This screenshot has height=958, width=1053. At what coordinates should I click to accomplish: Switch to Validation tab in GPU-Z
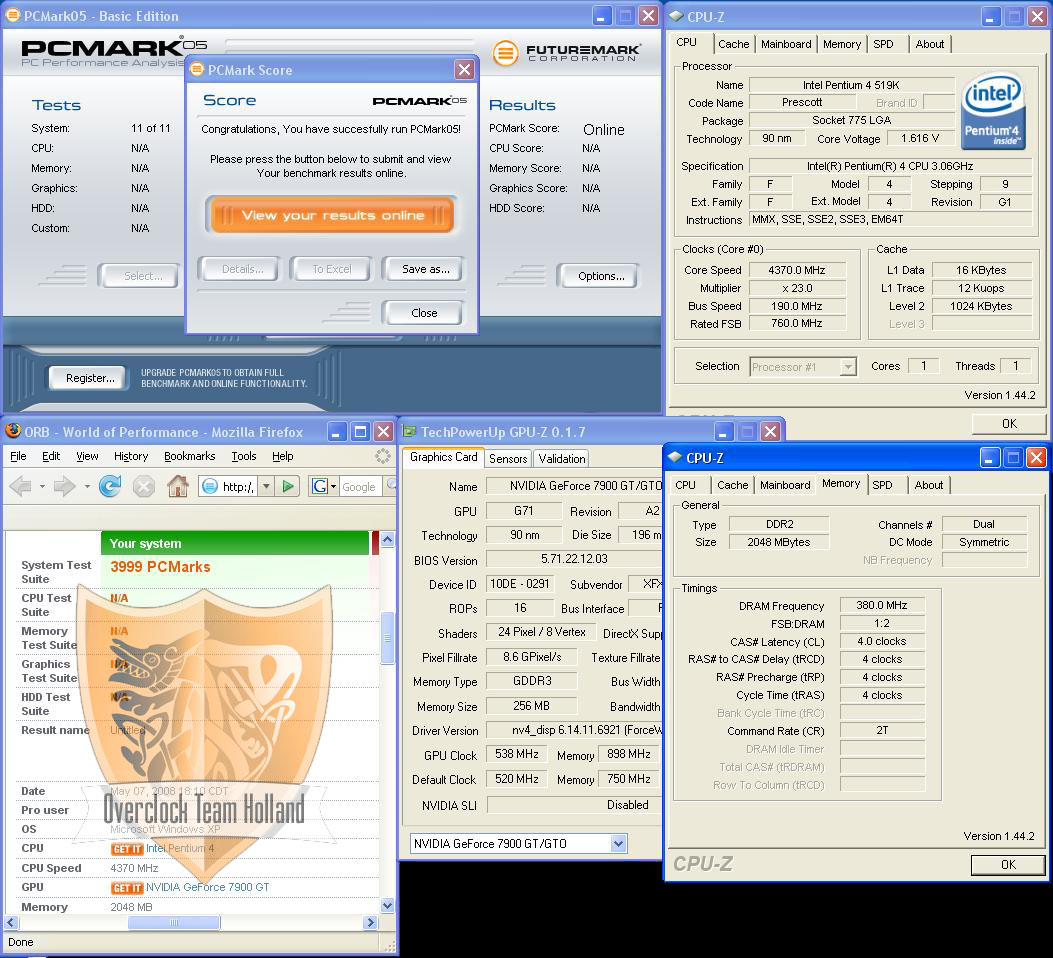tap(561, 459)
